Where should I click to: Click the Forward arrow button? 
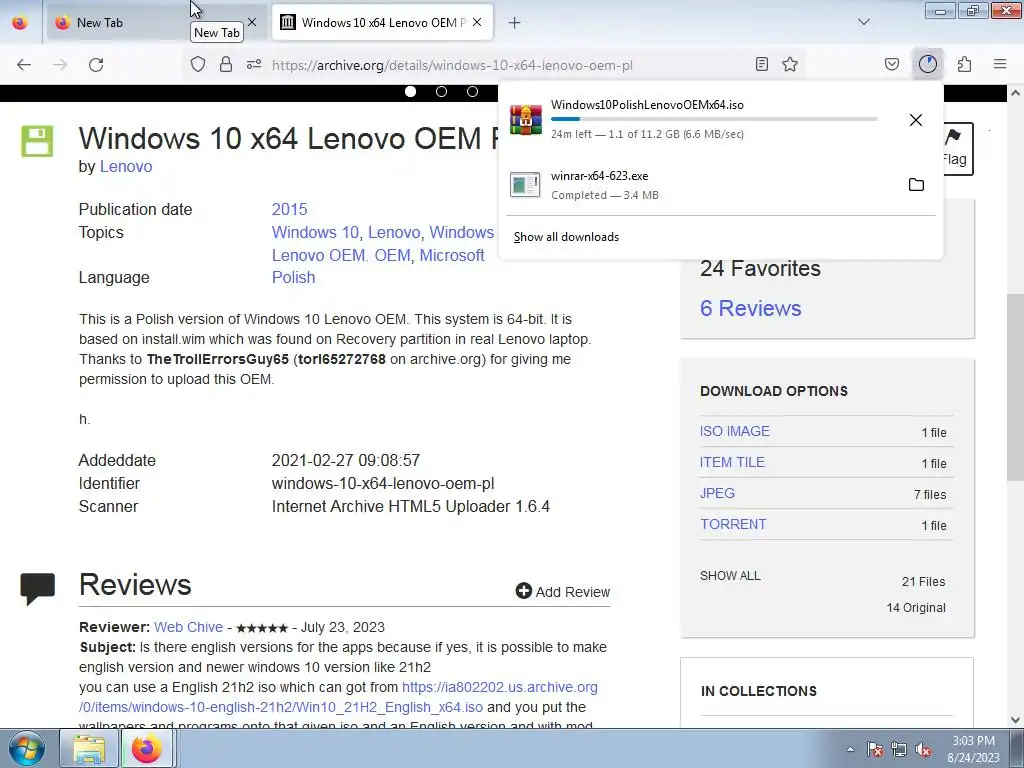tap(60, 65)
